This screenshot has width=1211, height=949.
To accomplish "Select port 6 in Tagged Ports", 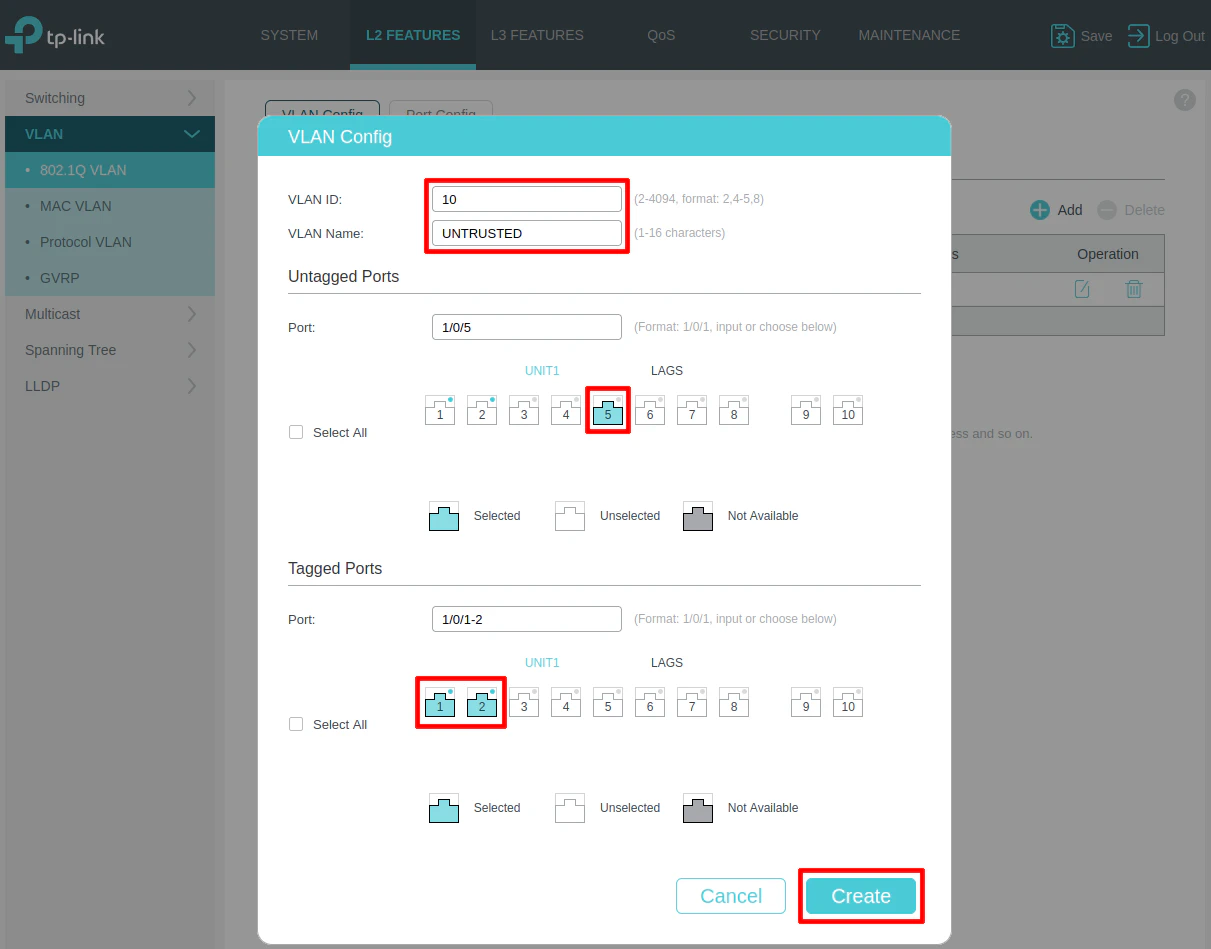I will click(x=650, y=702).
